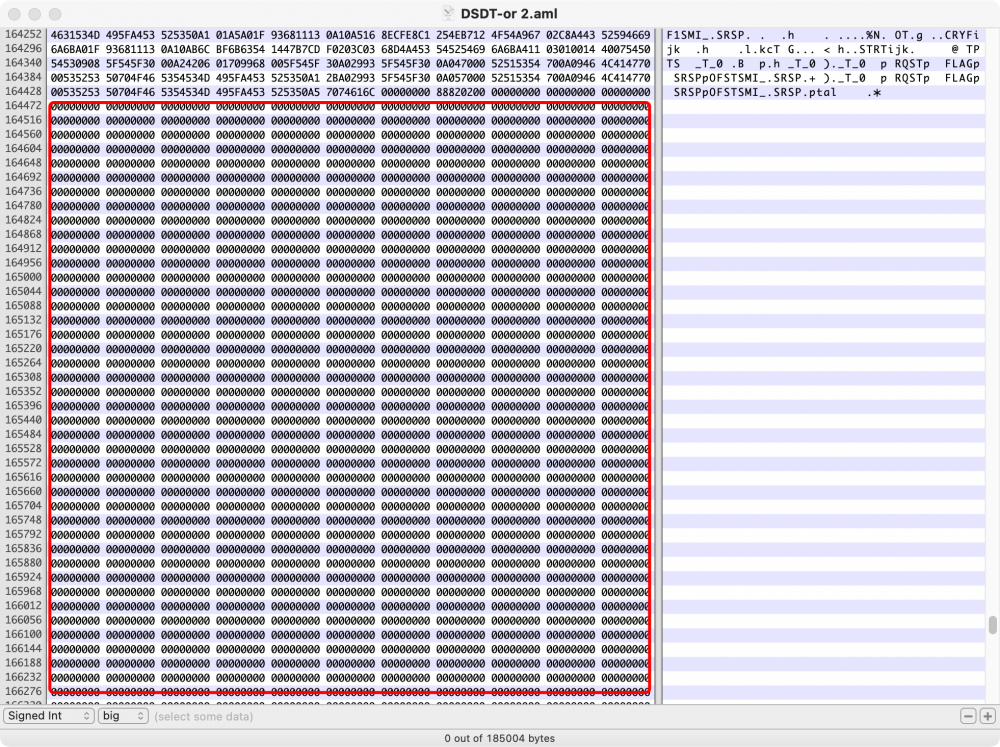Image resolution: width=1000 pixels, height=747 pixels.
Task: Select hex value 40075450
Action: (x=626, y=49)
